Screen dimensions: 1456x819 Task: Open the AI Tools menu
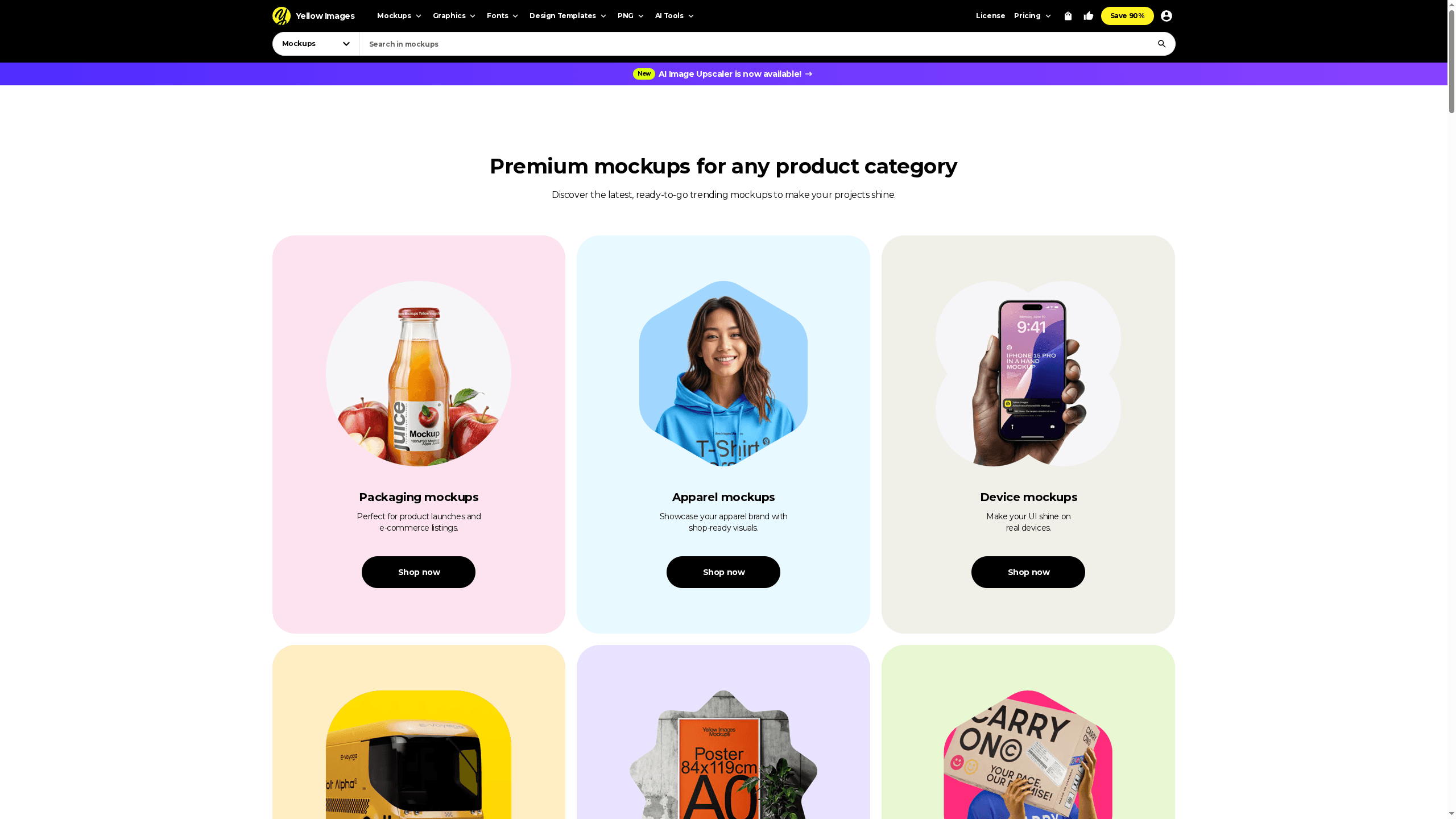click(x=674, y=16)
